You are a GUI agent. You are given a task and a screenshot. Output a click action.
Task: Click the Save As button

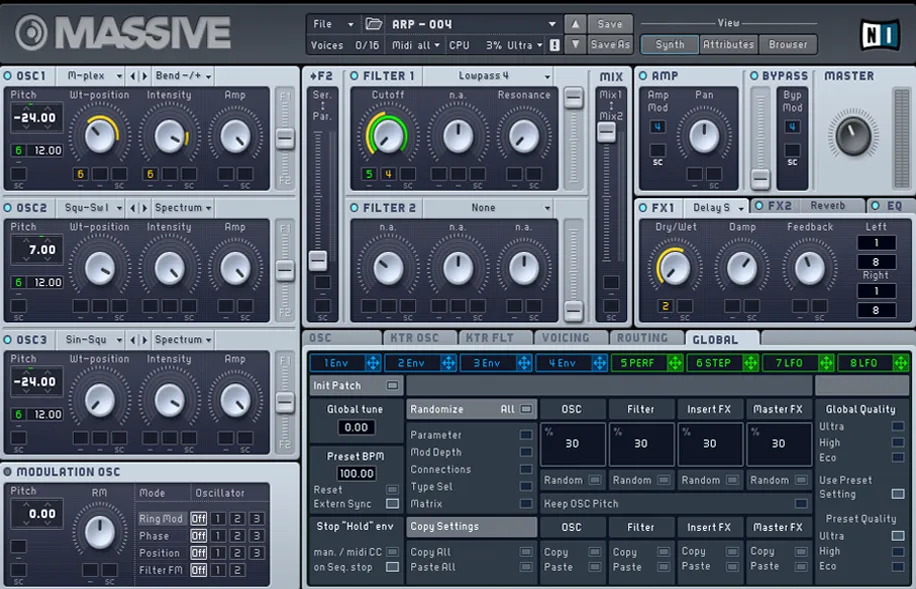click(610, 44)
